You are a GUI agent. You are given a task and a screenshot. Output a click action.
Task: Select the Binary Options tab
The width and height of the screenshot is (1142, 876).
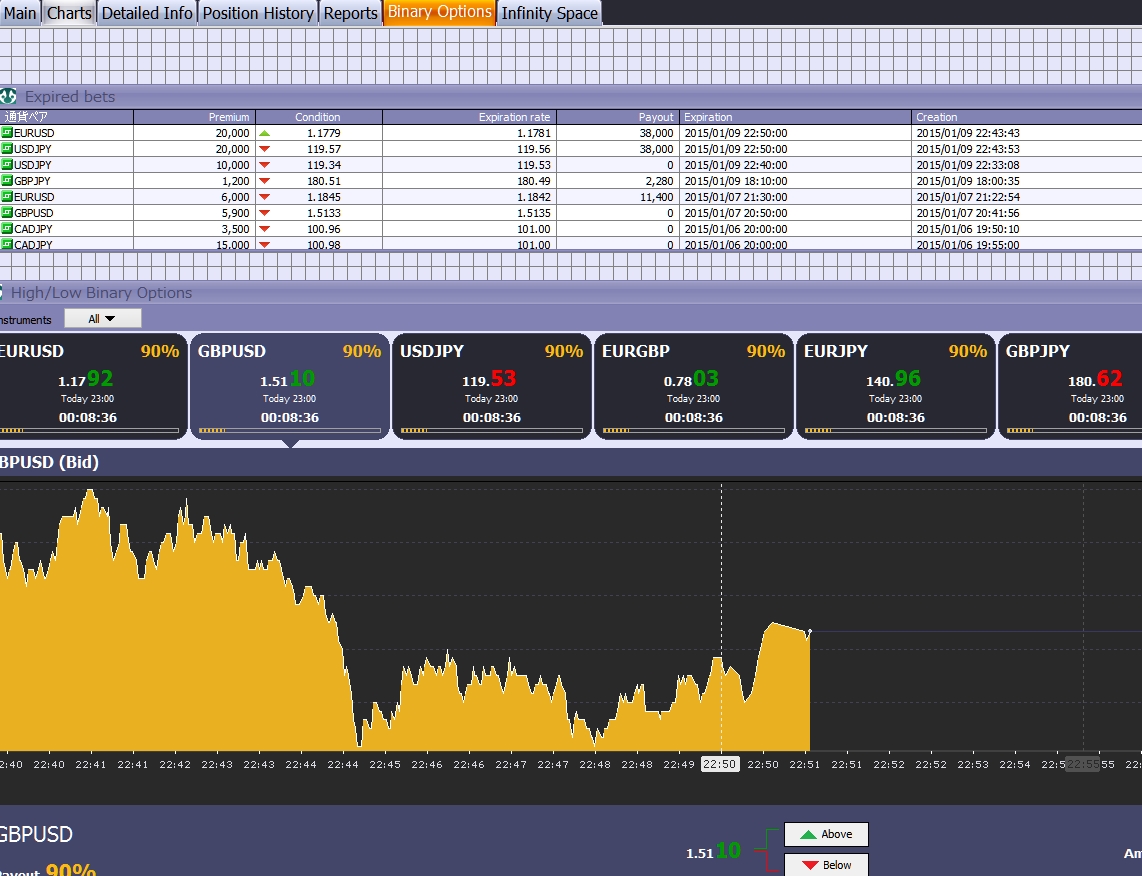[x=439, y=12]
